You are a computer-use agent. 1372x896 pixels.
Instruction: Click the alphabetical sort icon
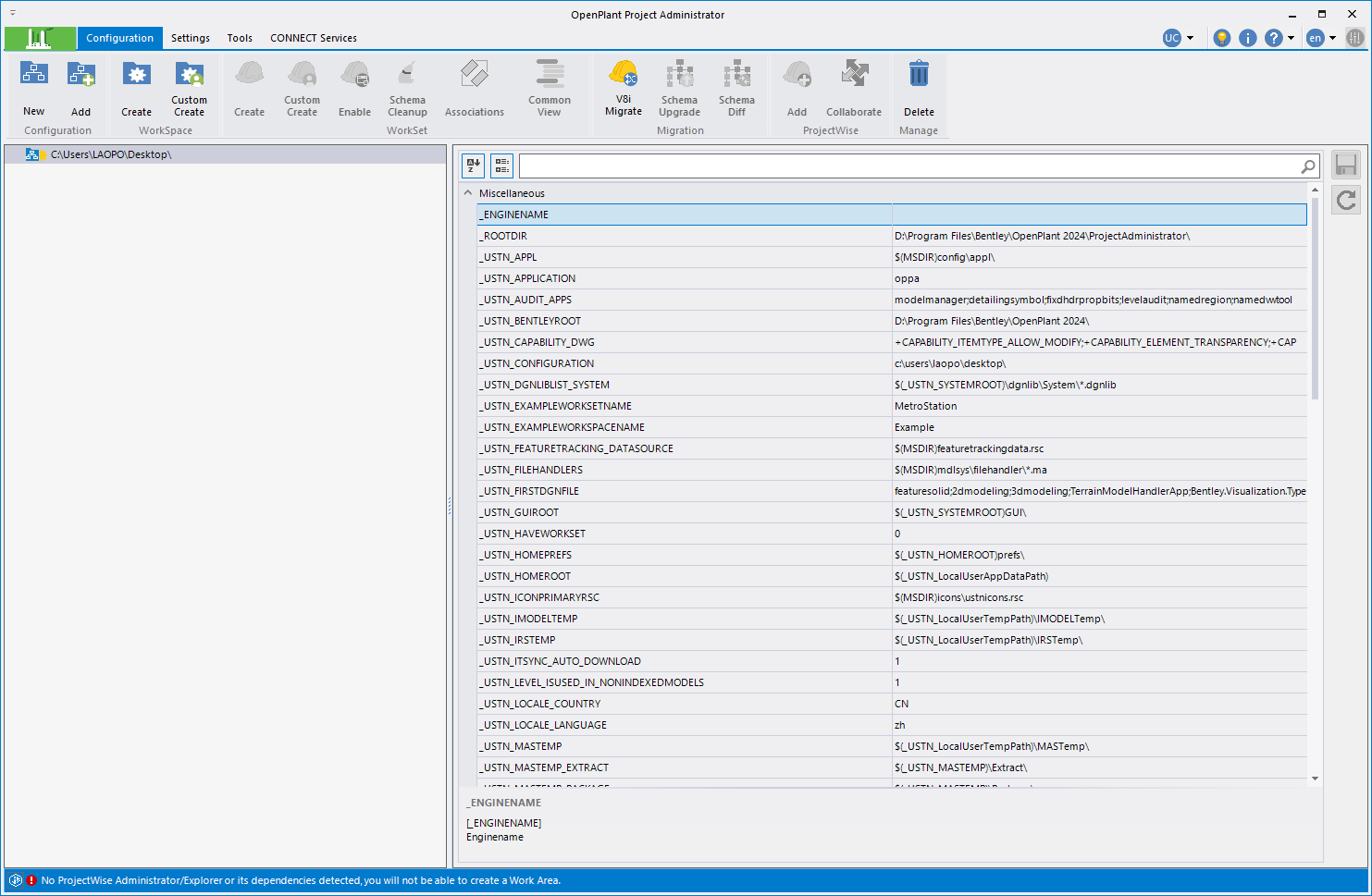473,166
